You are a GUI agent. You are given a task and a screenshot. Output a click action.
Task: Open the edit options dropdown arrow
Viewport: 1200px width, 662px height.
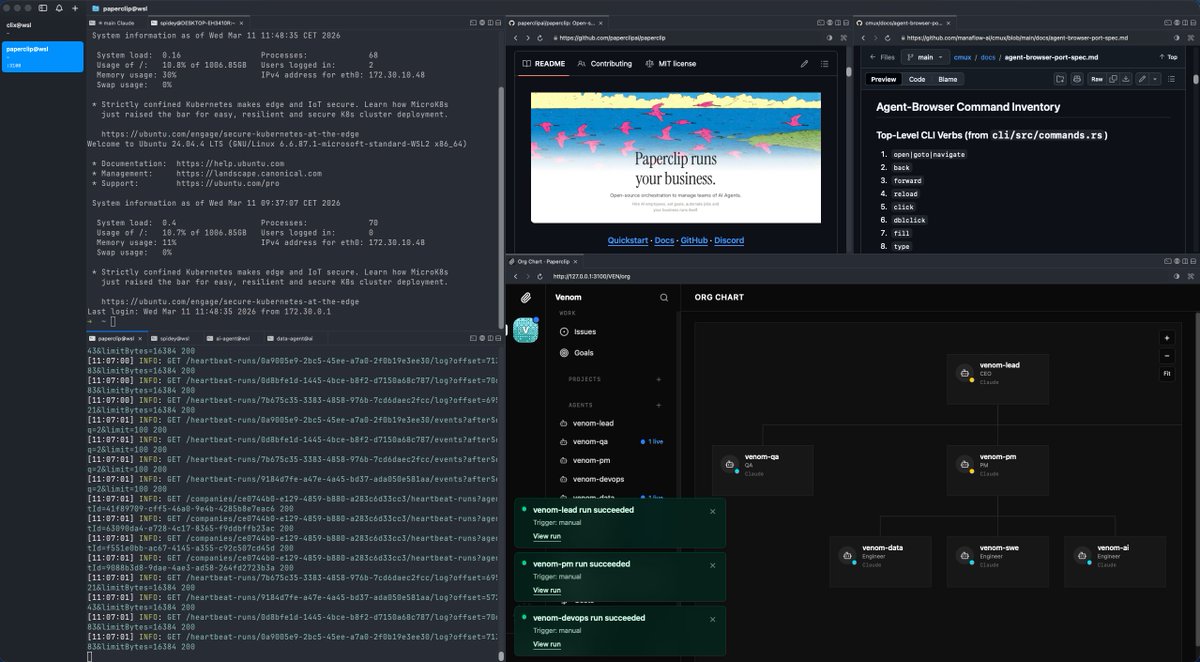click(x=1155, y=79)
